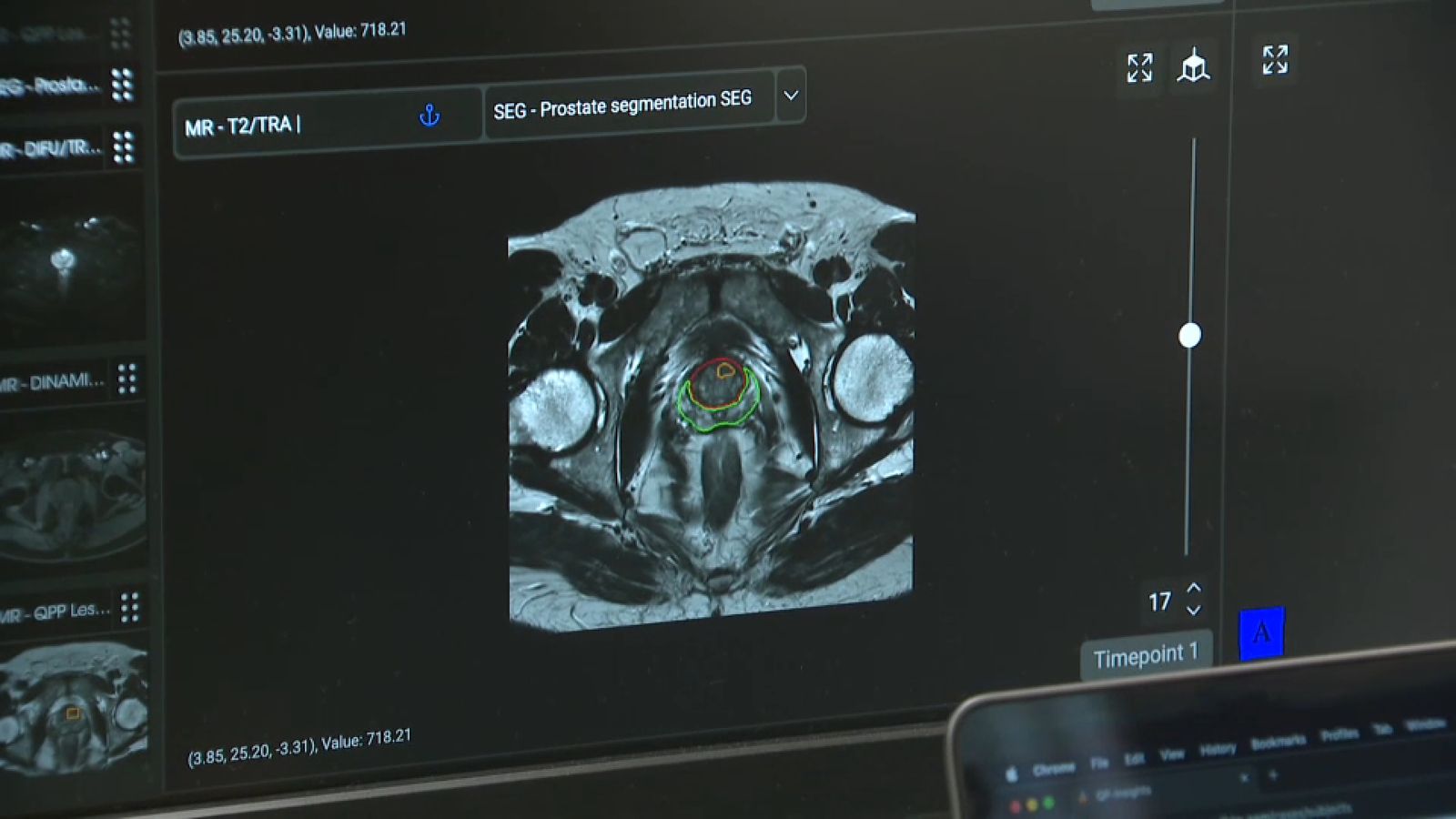
Task: Click the Timepoint 1 button
Action: pyautogui.click(x=1146, y=656)
